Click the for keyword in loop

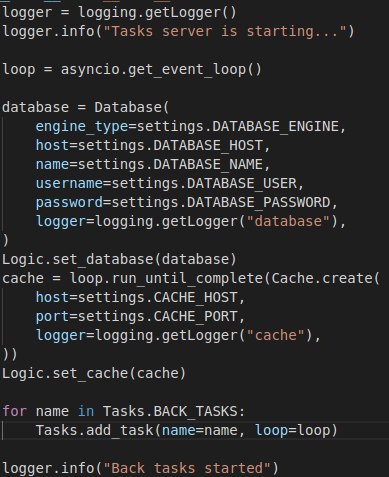(14, 411)
